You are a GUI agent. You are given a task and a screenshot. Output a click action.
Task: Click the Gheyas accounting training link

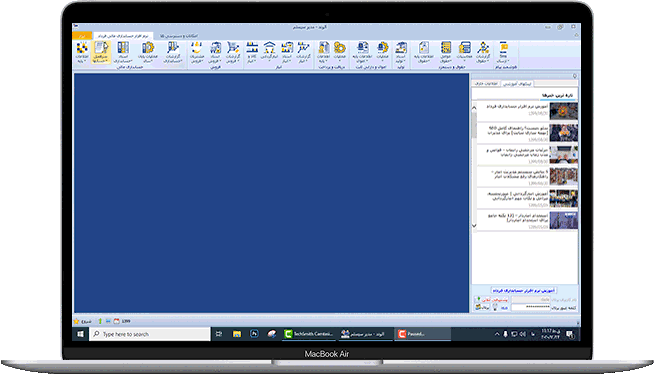pos(523,290)
